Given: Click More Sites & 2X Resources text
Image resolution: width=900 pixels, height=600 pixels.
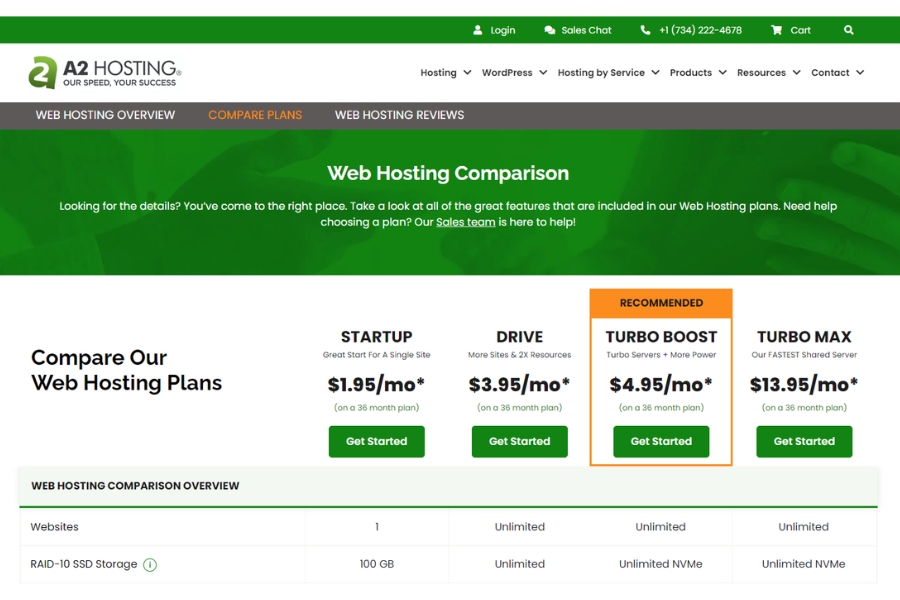Looking at the screenshot, I should [x=519, y=355].
